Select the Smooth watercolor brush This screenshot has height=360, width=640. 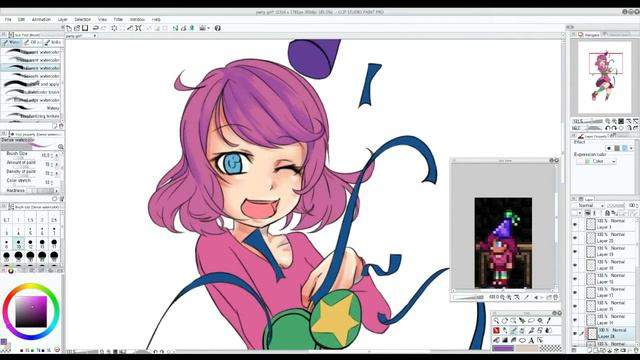click(x=31, y=76)
